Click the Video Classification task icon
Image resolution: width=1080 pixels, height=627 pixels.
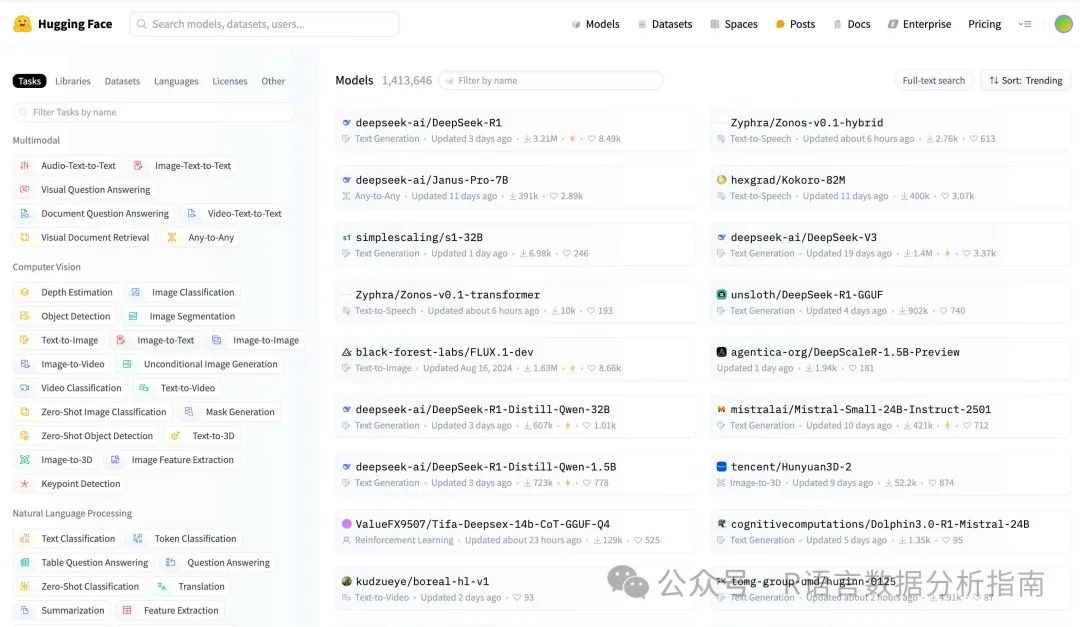25,388
